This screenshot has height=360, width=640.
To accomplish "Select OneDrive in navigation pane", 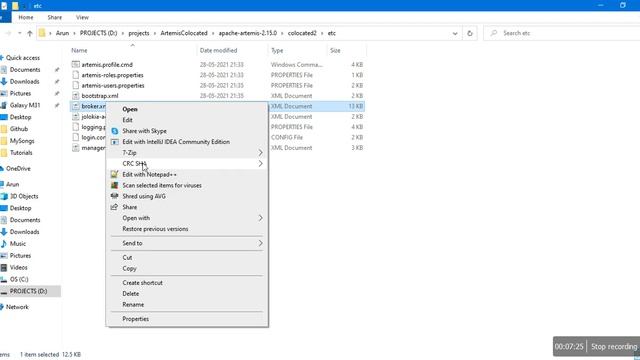I will (x=18, y=169).
